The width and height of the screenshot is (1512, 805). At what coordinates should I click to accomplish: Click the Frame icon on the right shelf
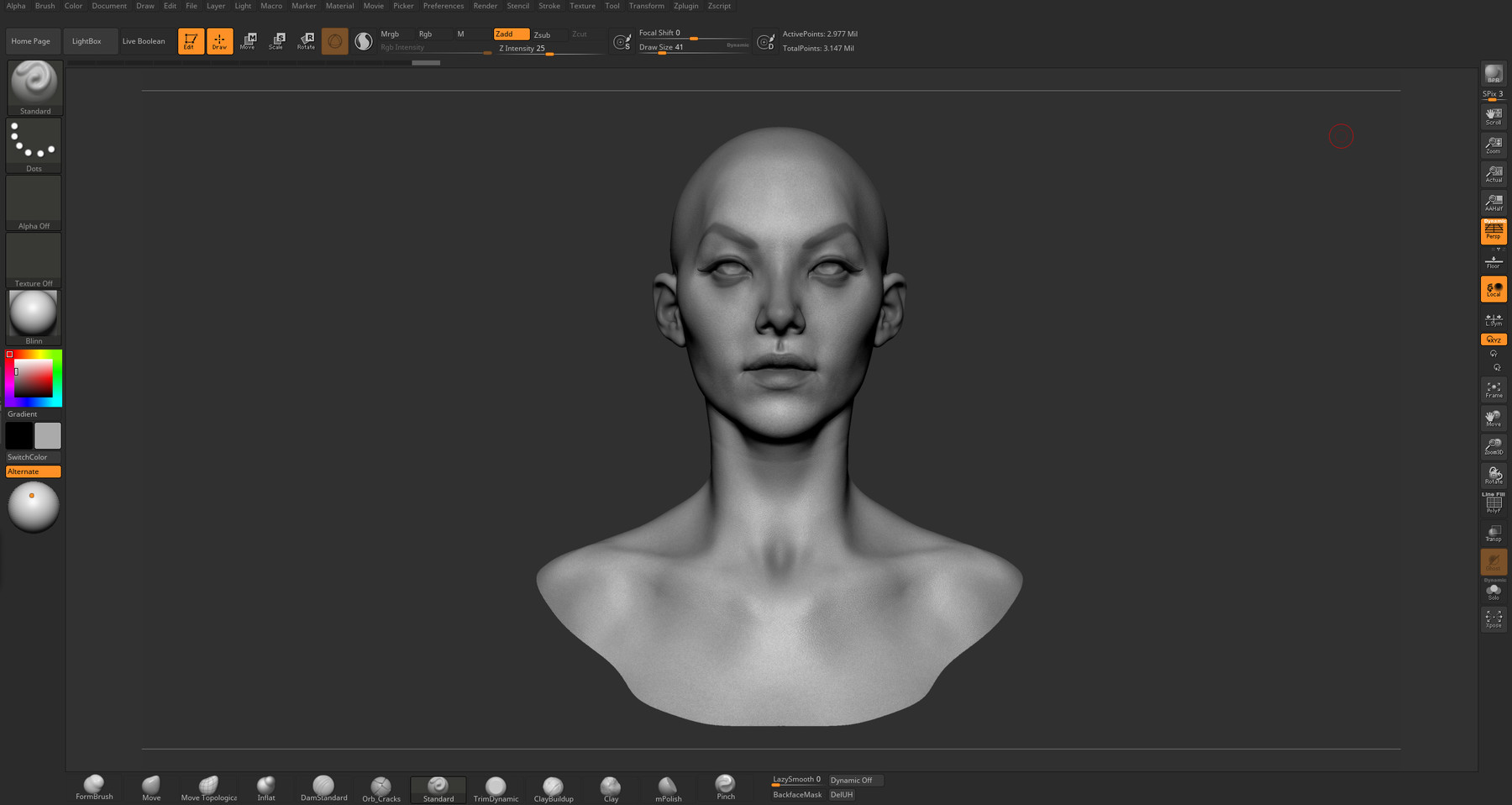pyautogui.click(x=1494, y=389)
